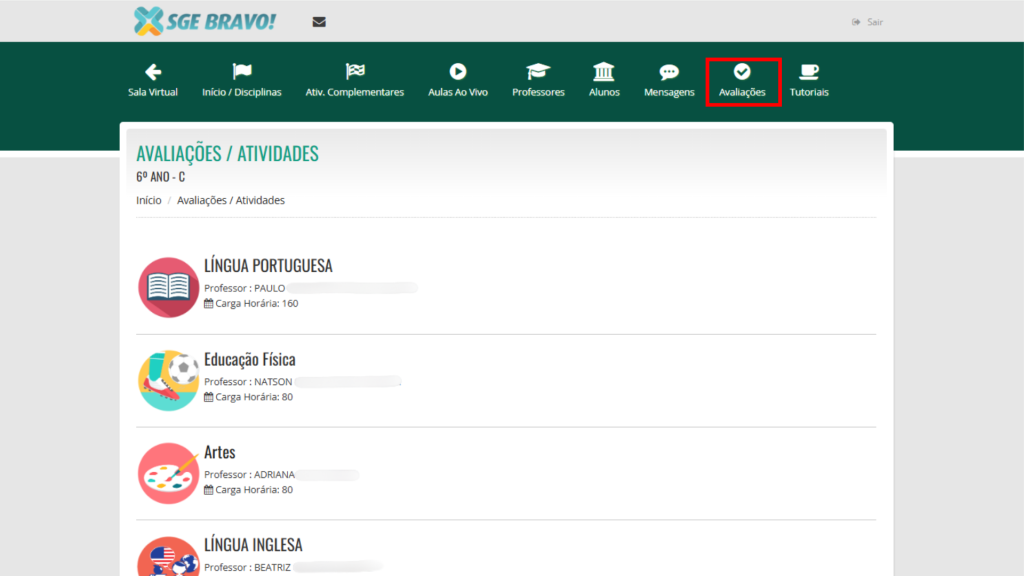Open the Língua Inglesa flags thumbnail
The width and height of the screenshot is (1024, 576).
coord(168,558)
